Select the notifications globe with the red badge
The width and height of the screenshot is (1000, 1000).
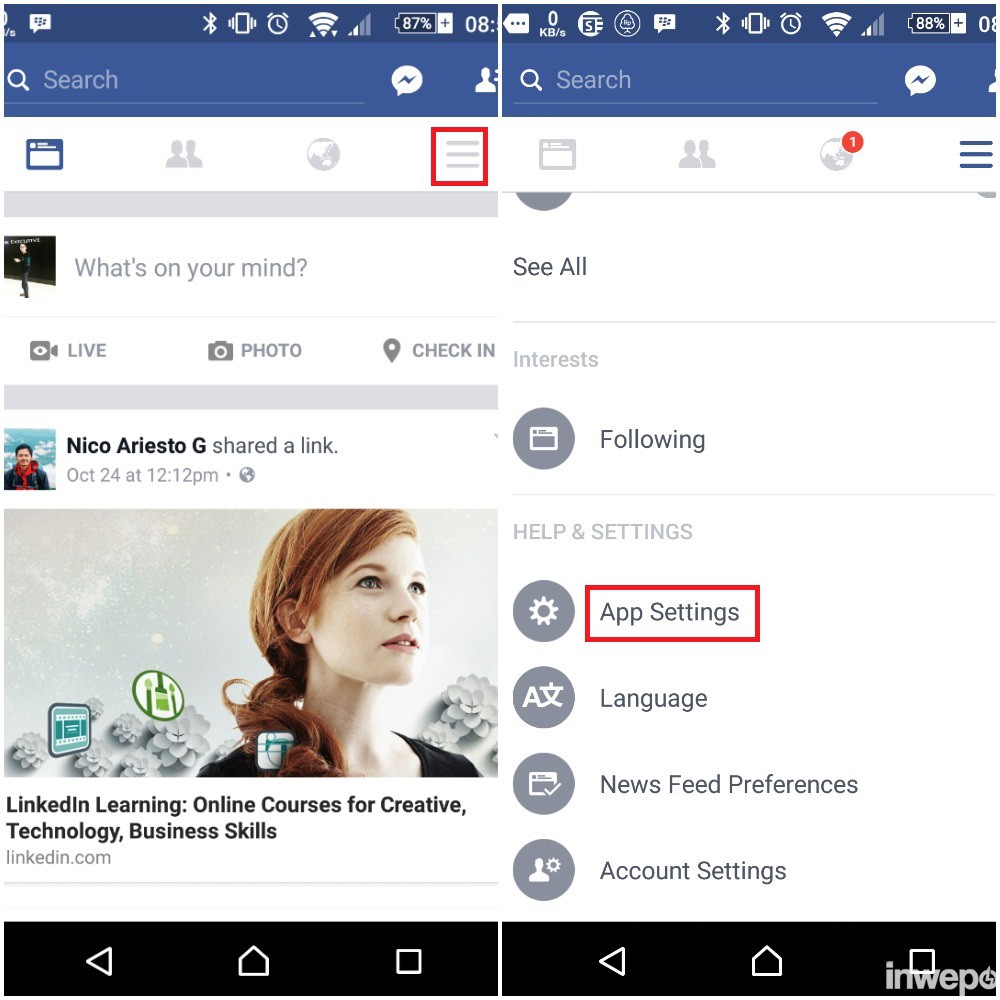click(836, 154)
